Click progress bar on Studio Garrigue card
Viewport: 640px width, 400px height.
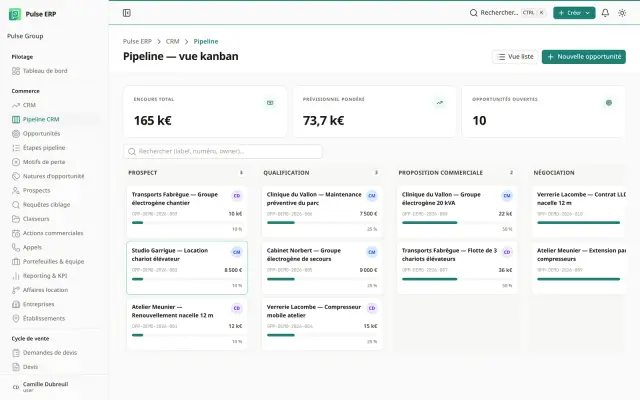click(x=187, y=279)
